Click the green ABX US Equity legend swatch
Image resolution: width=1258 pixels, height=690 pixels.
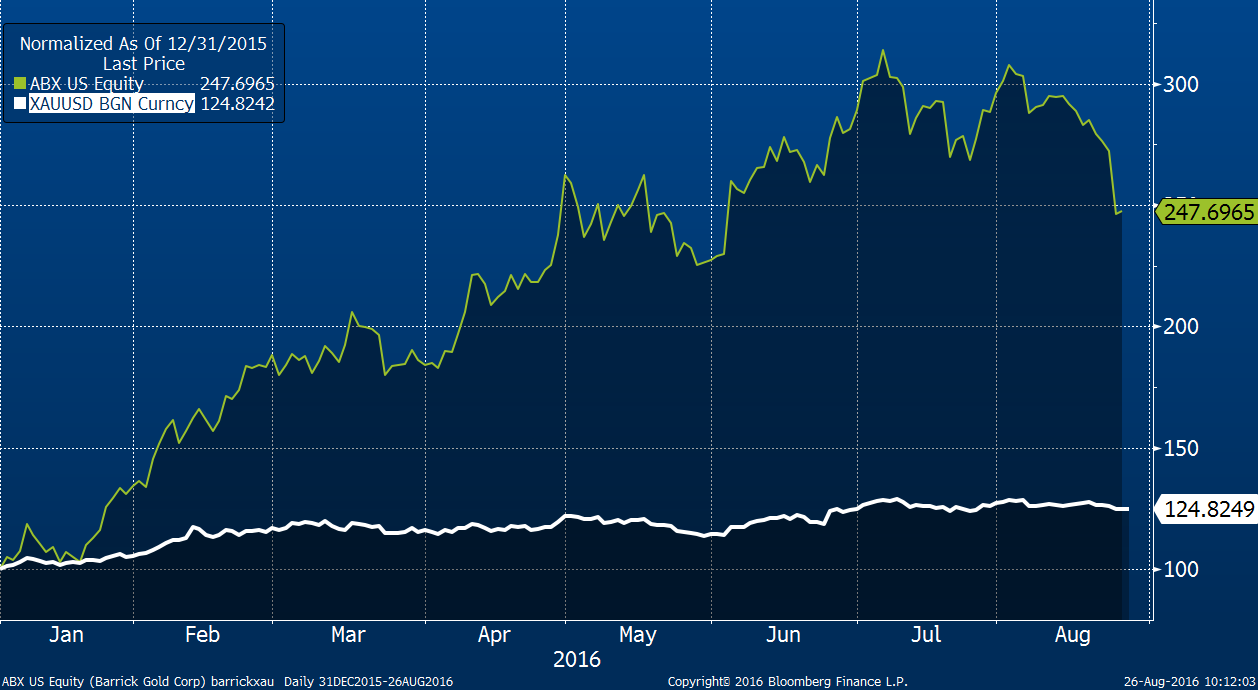[x=20, y=84]
